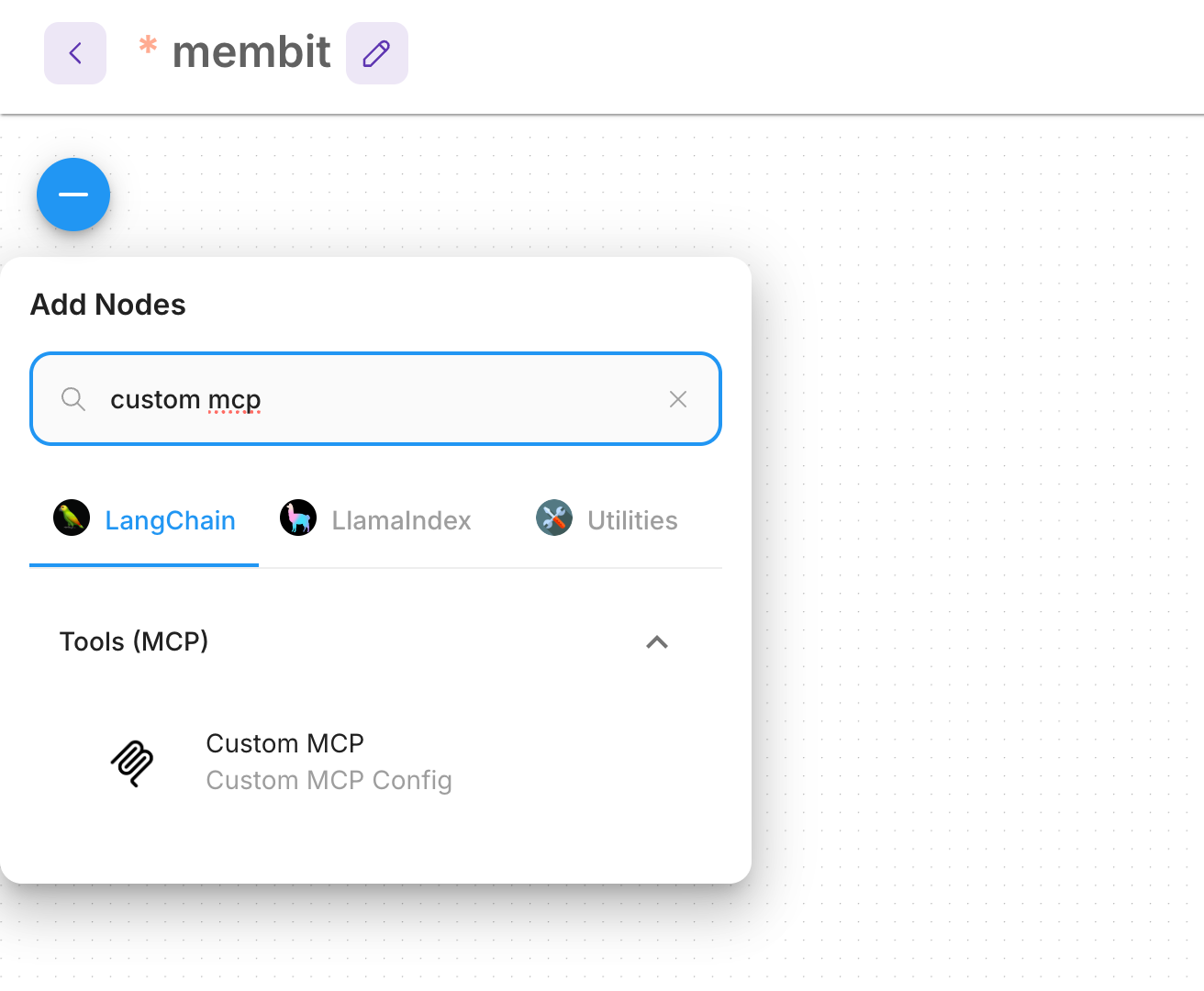Clear the search using the X icon
The image size is (1204, 991).
[x=678, y=399]
